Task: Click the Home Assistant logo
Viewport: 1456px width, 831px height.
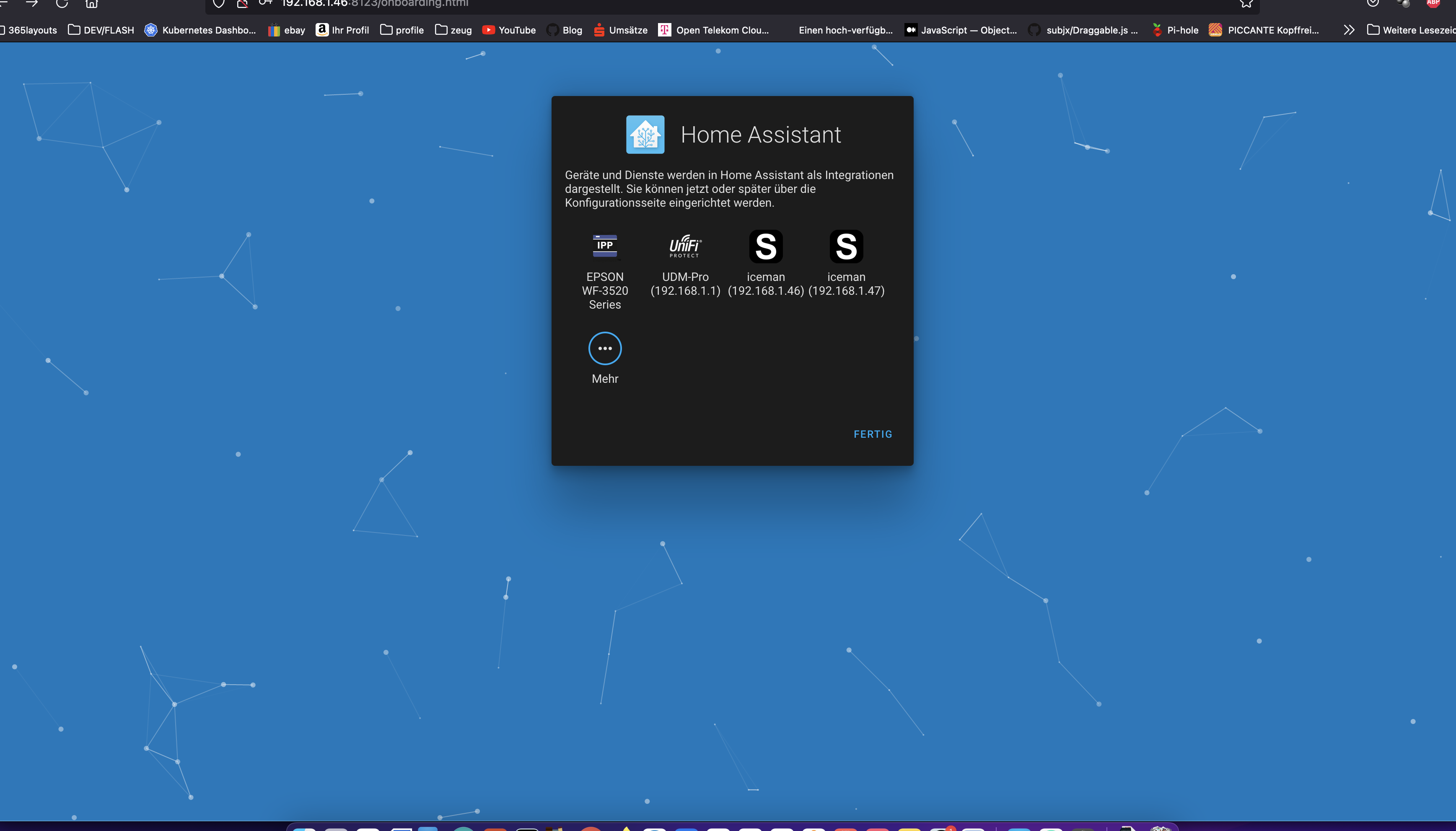Action: (645, 135)
